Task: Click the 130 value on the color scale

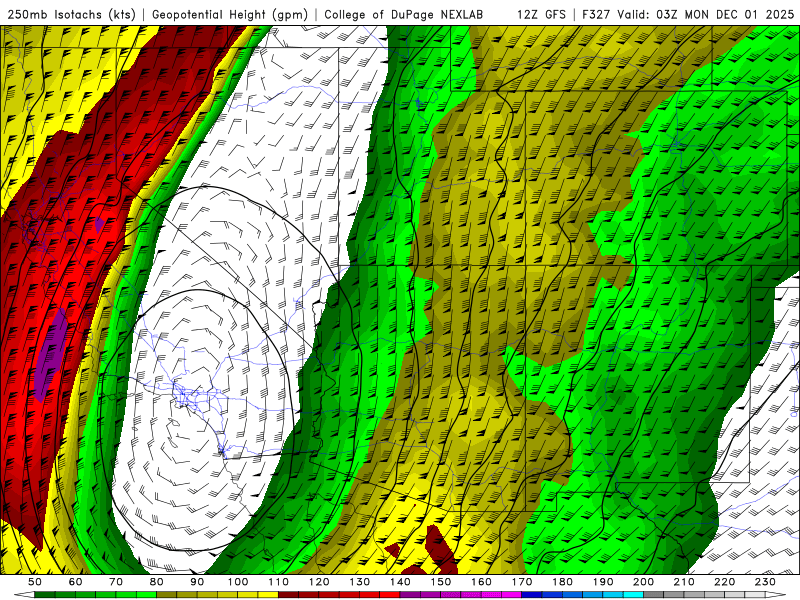Action: (360, 582)
